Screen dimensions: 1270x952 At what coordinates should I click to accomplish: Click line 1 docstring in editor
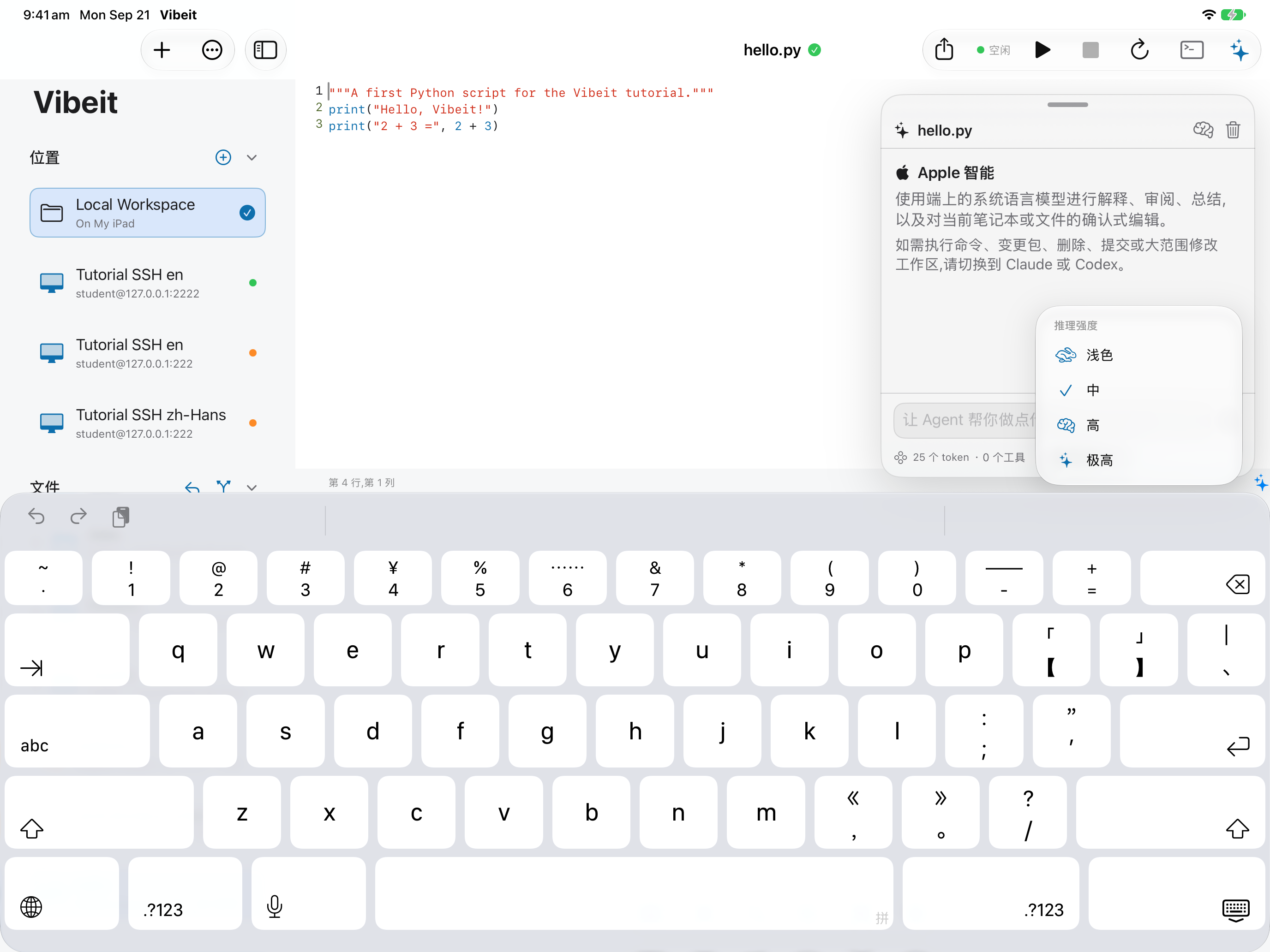click(x=521, y=92)
